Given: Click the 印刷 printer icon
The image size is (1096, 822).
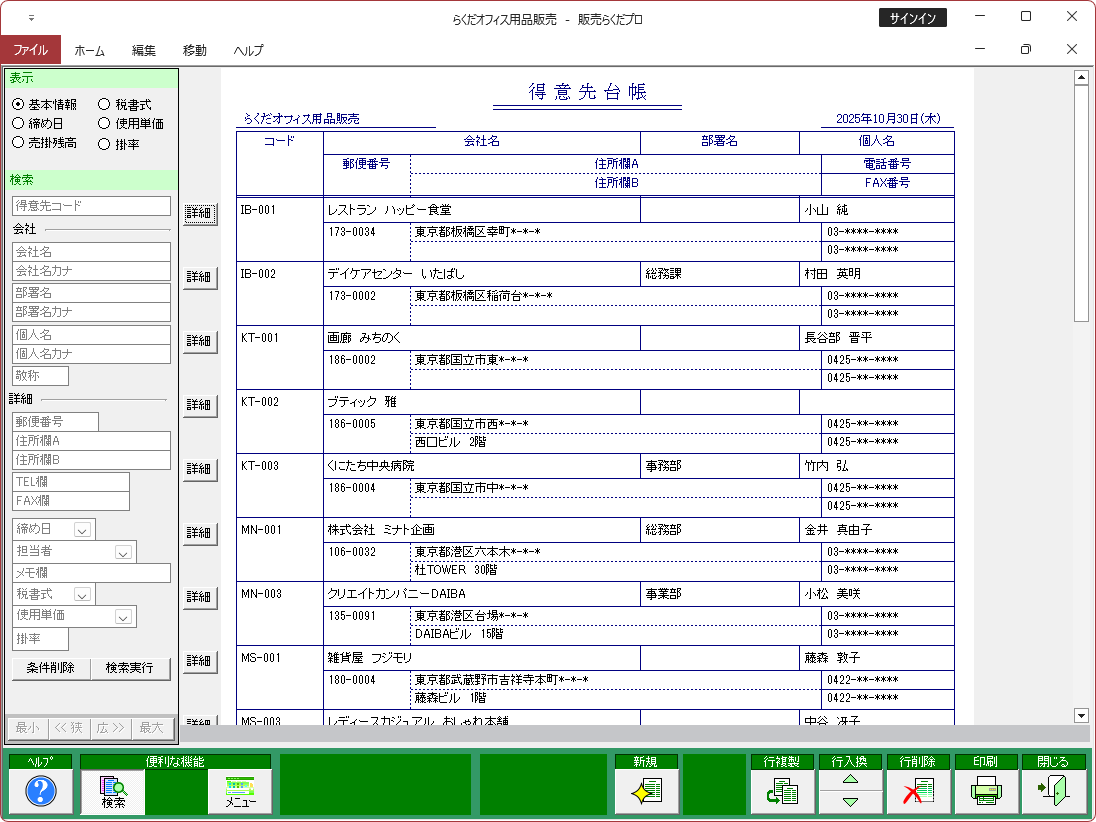Looking at the screenshot, I should (x=985, y=792).
